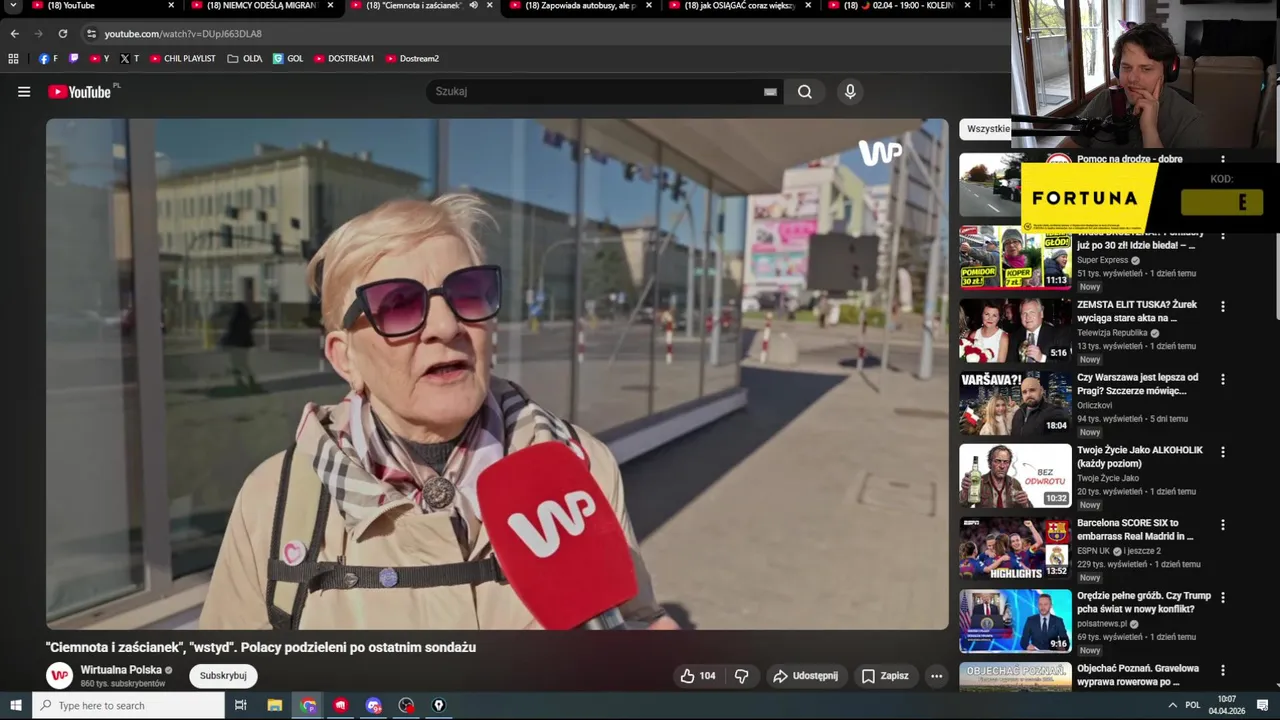Click the main video player frame

497,374
